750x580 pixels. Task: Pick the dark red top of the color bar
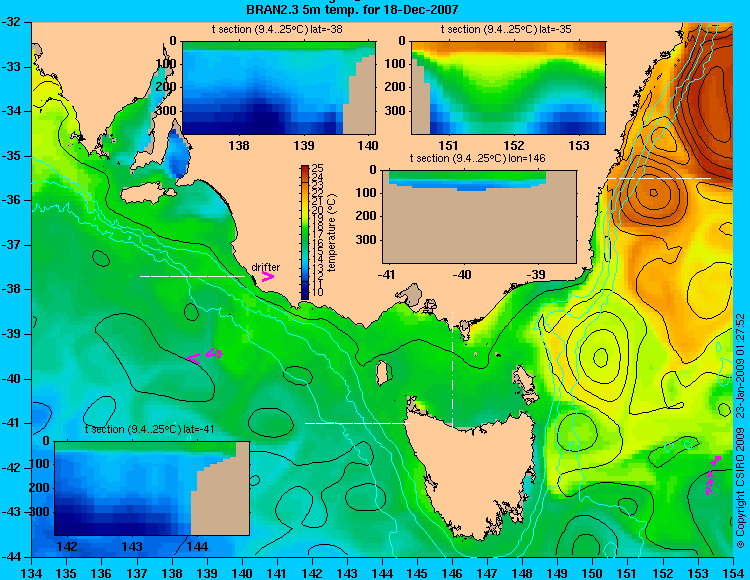[305, 168]
